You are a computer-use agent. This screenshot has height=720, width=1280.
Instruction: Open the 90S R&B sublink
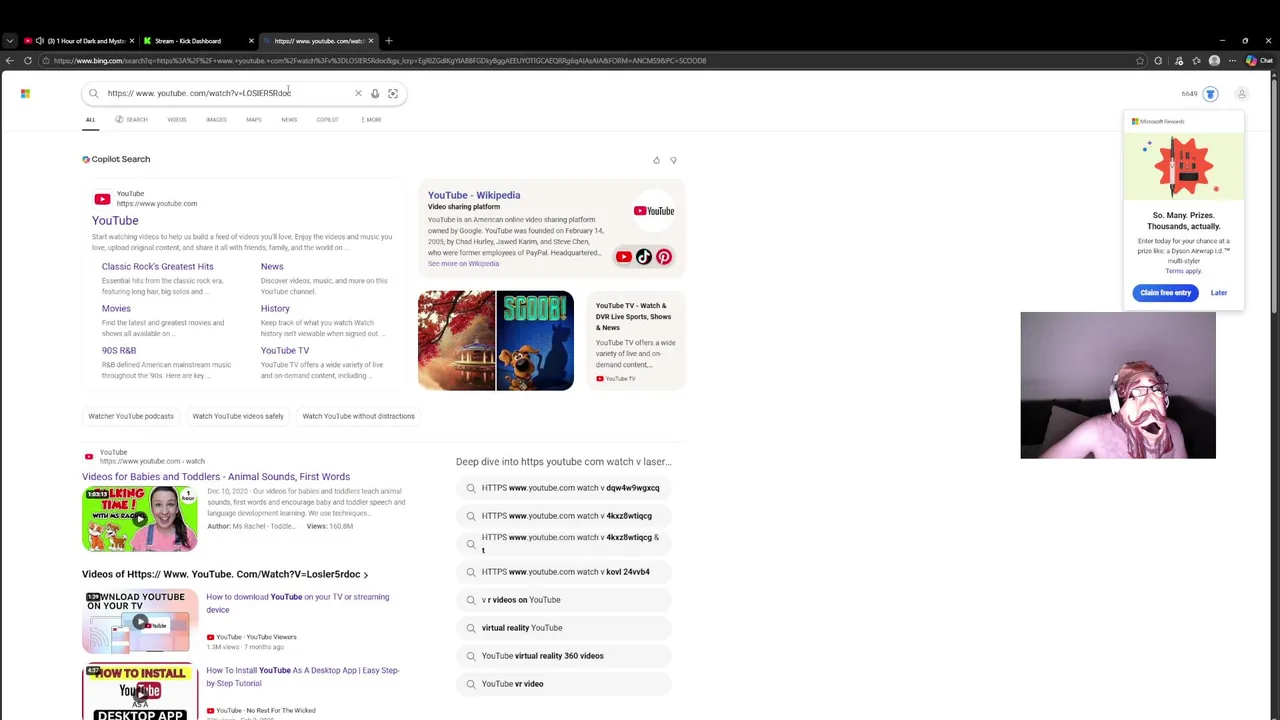coord(119,351)
